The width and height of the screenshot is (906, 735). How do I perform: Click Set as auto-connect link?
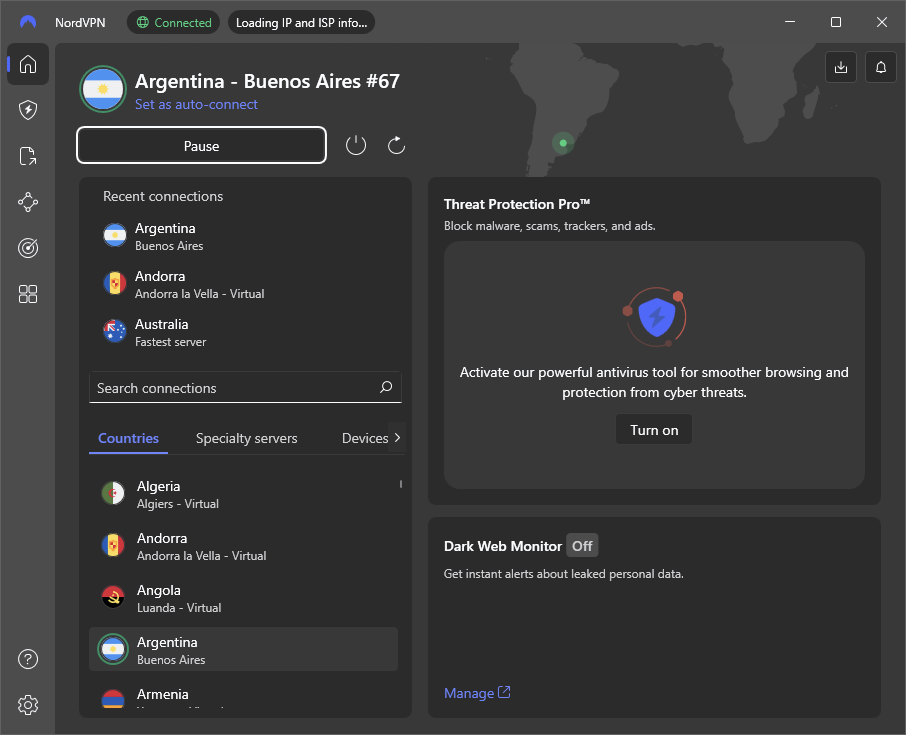(196, 105)
